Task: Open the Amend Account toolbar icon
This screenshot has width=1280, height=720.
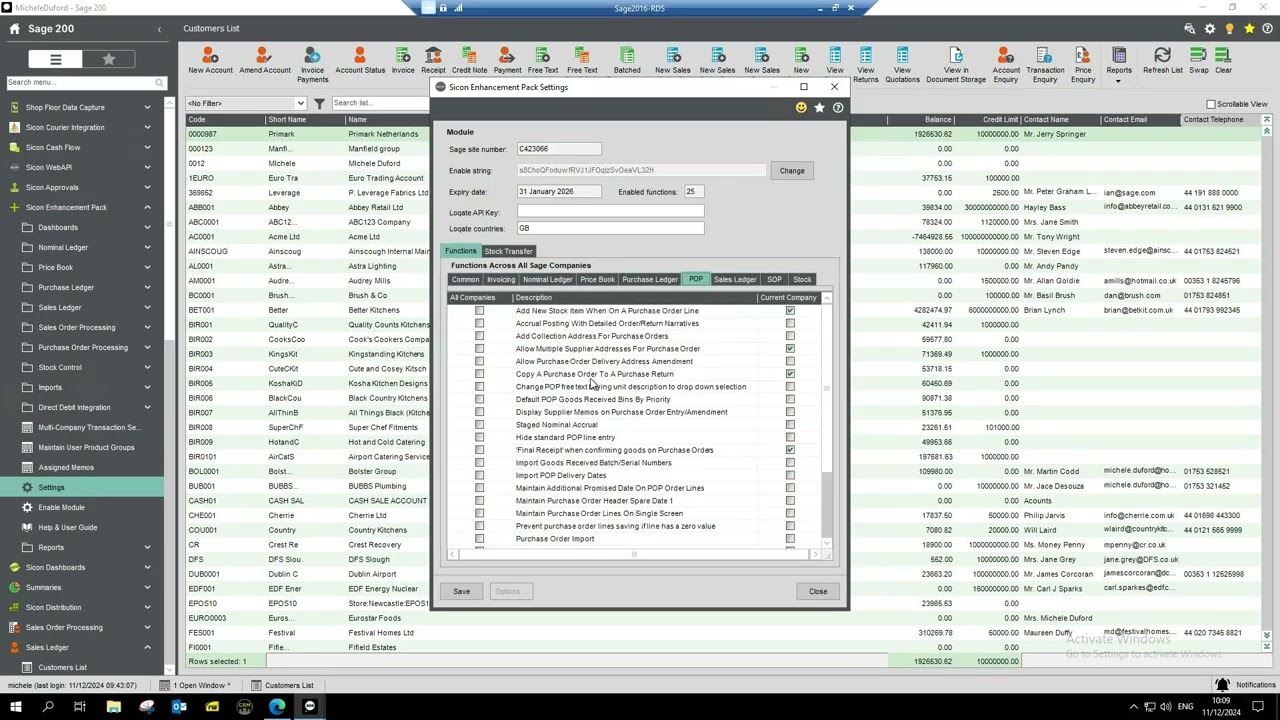Action: pyautogui.click(x=264, y=61)
